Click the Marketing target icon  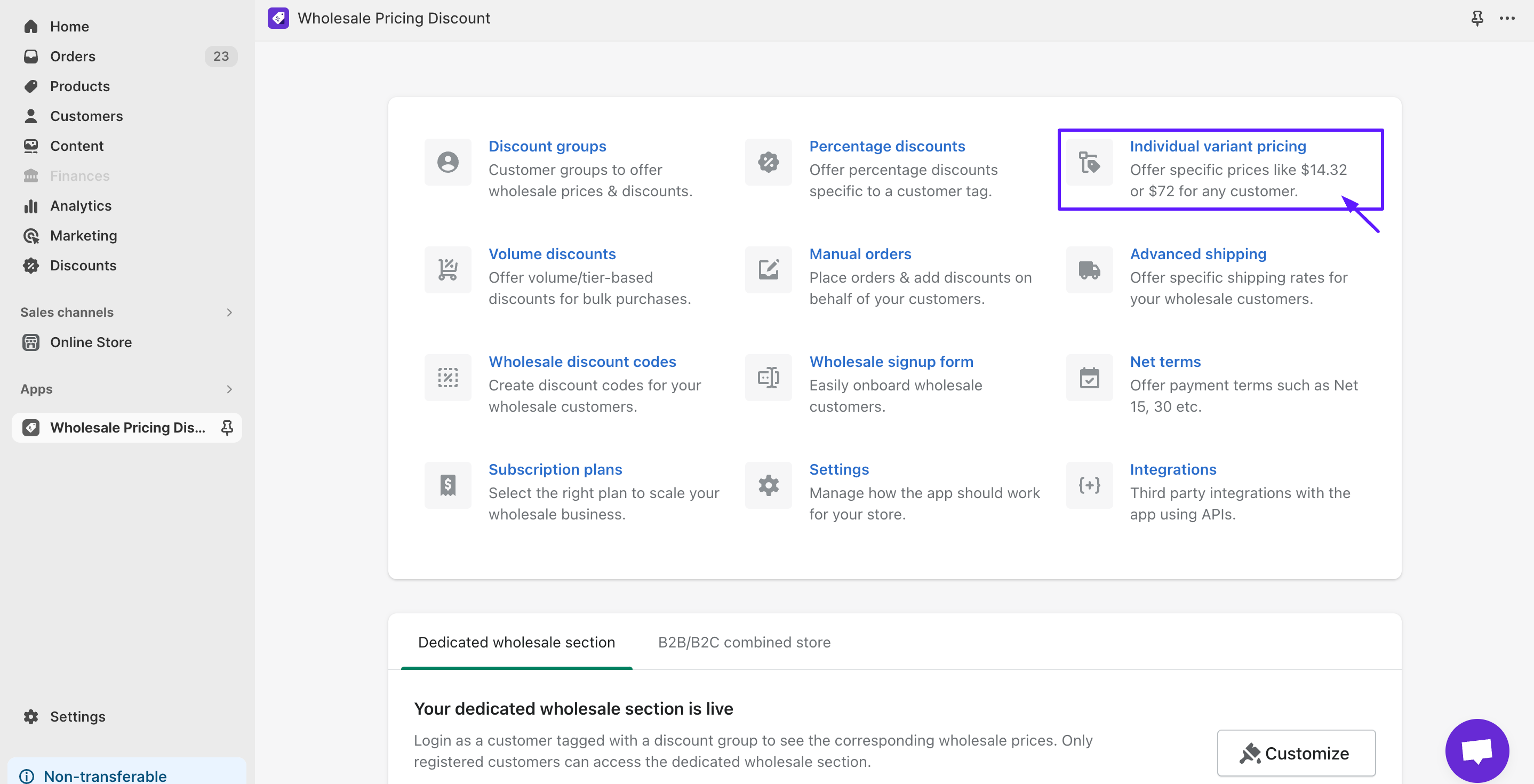tap(31, 235)
